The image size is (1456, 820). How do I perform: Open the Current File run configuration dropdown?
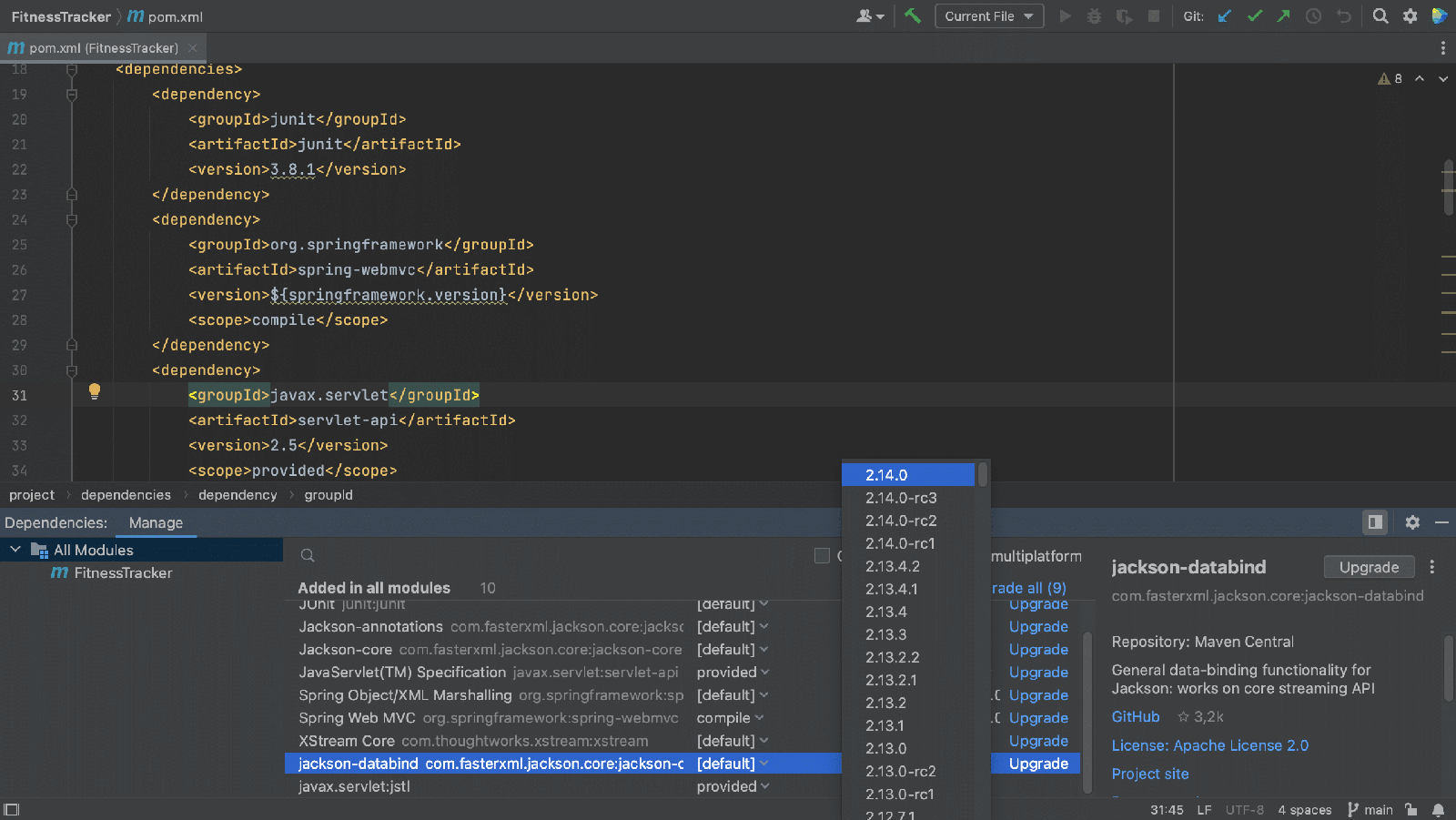click(x=989, y=16)
